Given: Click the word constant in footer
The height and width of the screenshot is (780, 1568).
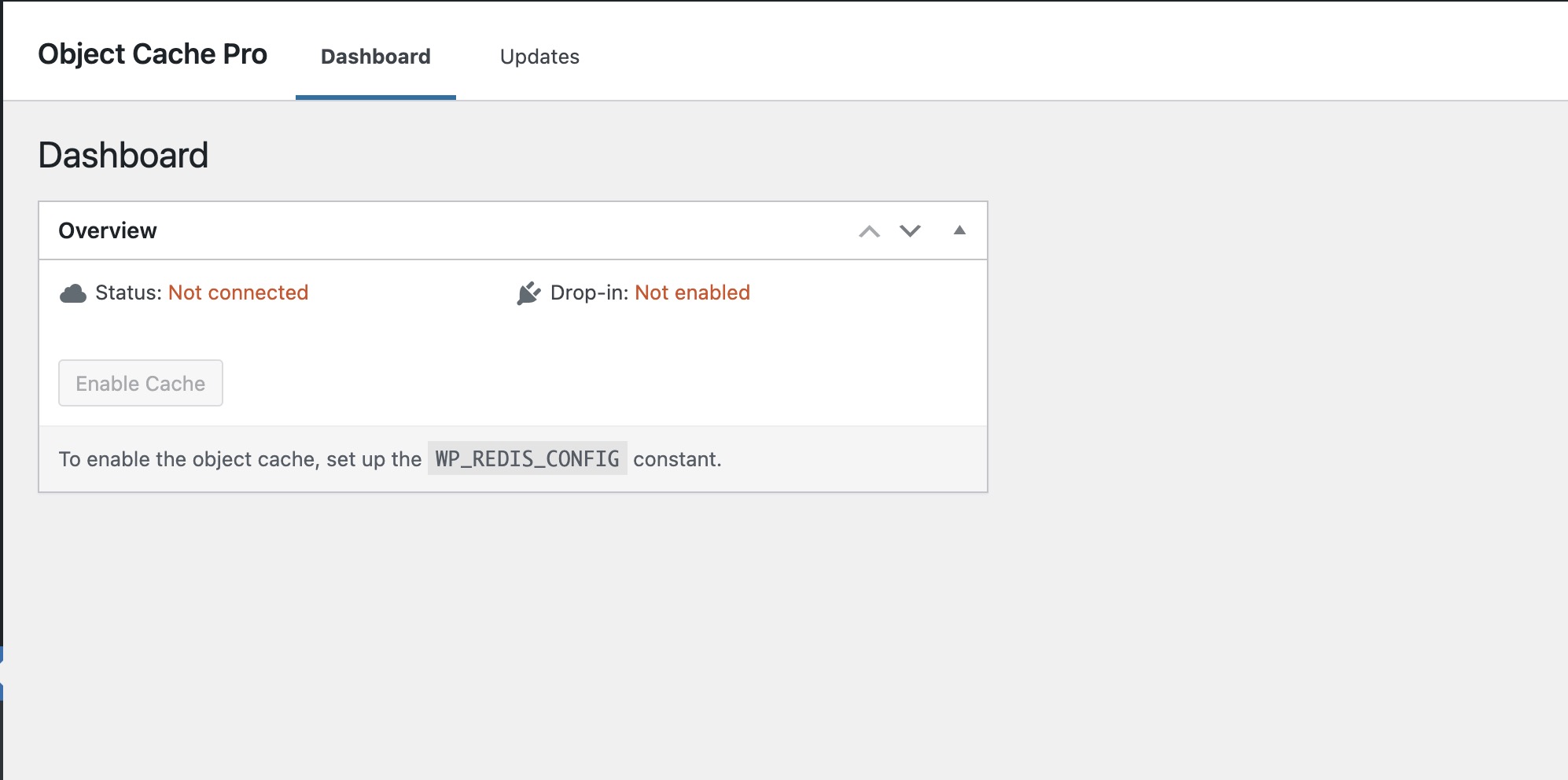Looking at the screenshot, I should point(677,459).
